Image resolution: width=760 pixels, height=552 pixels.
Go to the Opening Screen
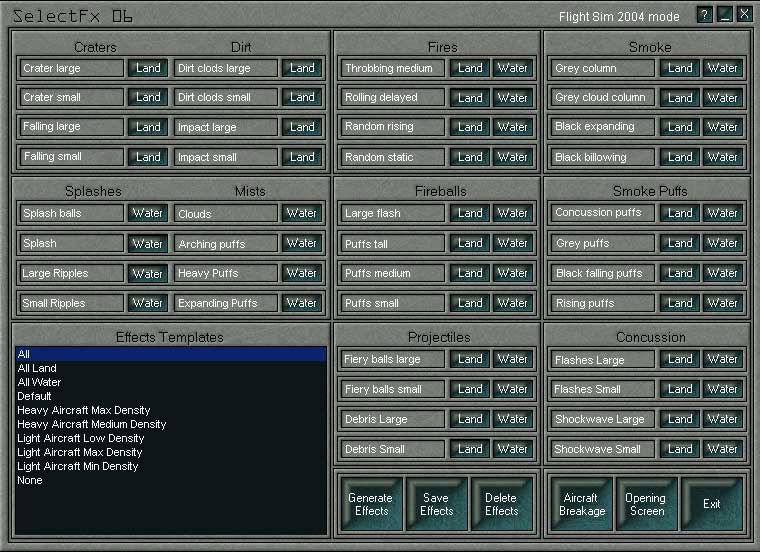[647, 504]
